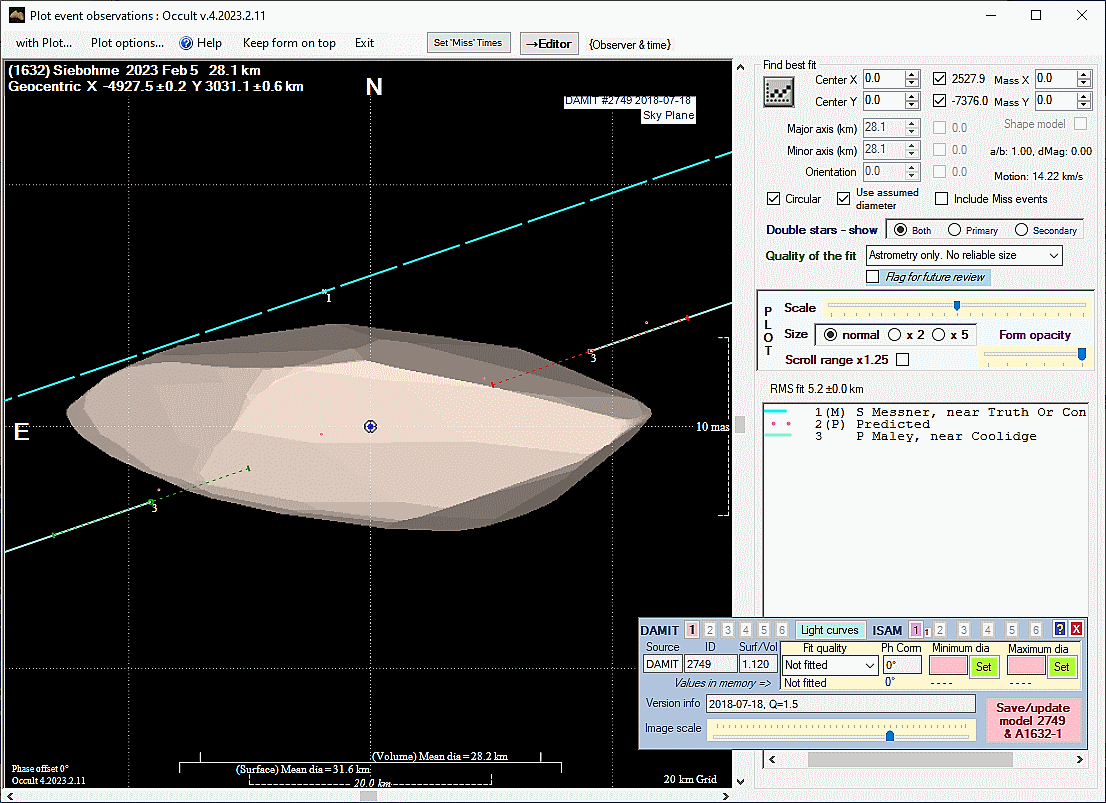Select the Primary double star radio button
The width and height of the screenshot is (1106, 803).
(954, 230)
